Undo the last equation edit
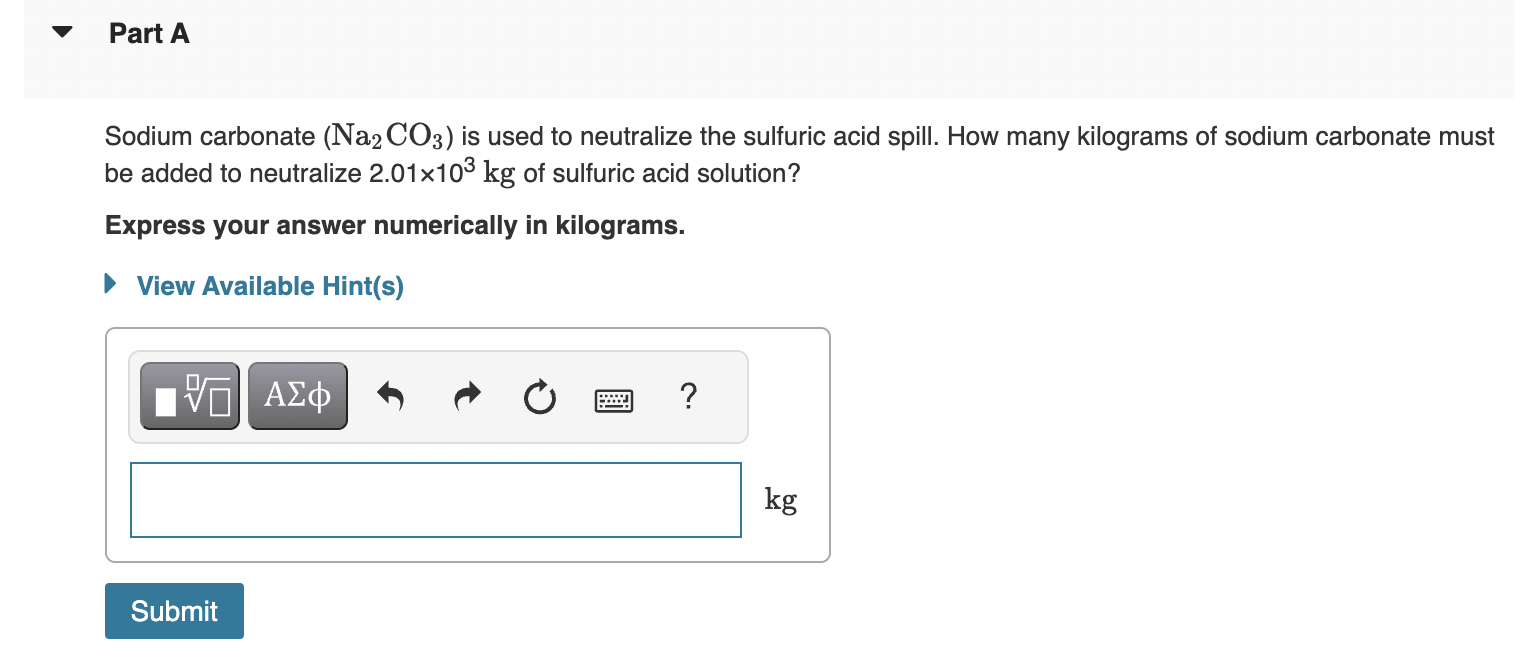The height and width of the screenshot is (668, 1523). (x=390, y=396)
